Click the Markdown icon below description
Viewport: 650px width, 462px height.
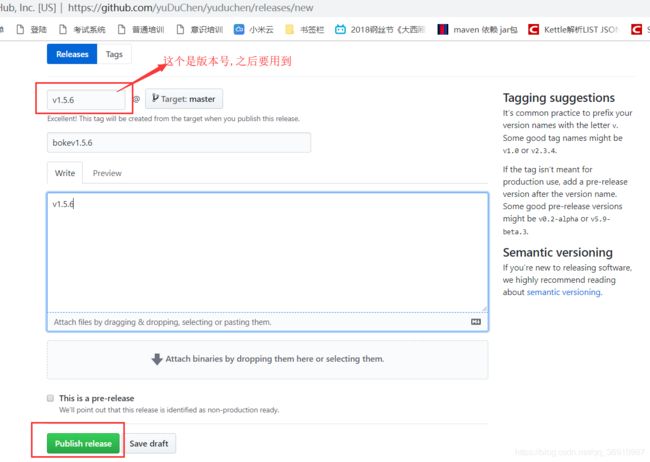tap(476, 322)
